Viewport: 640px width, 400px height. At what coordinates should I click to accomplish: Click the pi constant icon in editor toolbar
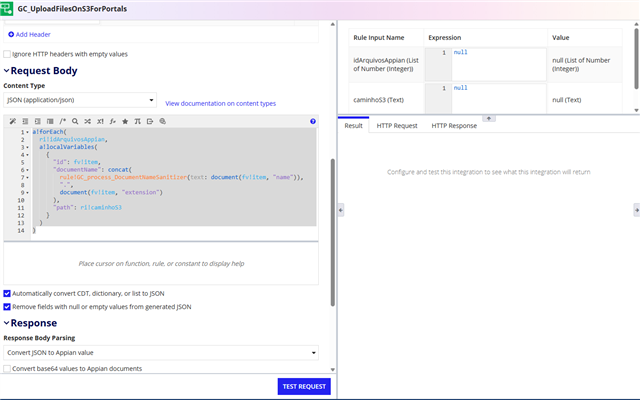137,121
